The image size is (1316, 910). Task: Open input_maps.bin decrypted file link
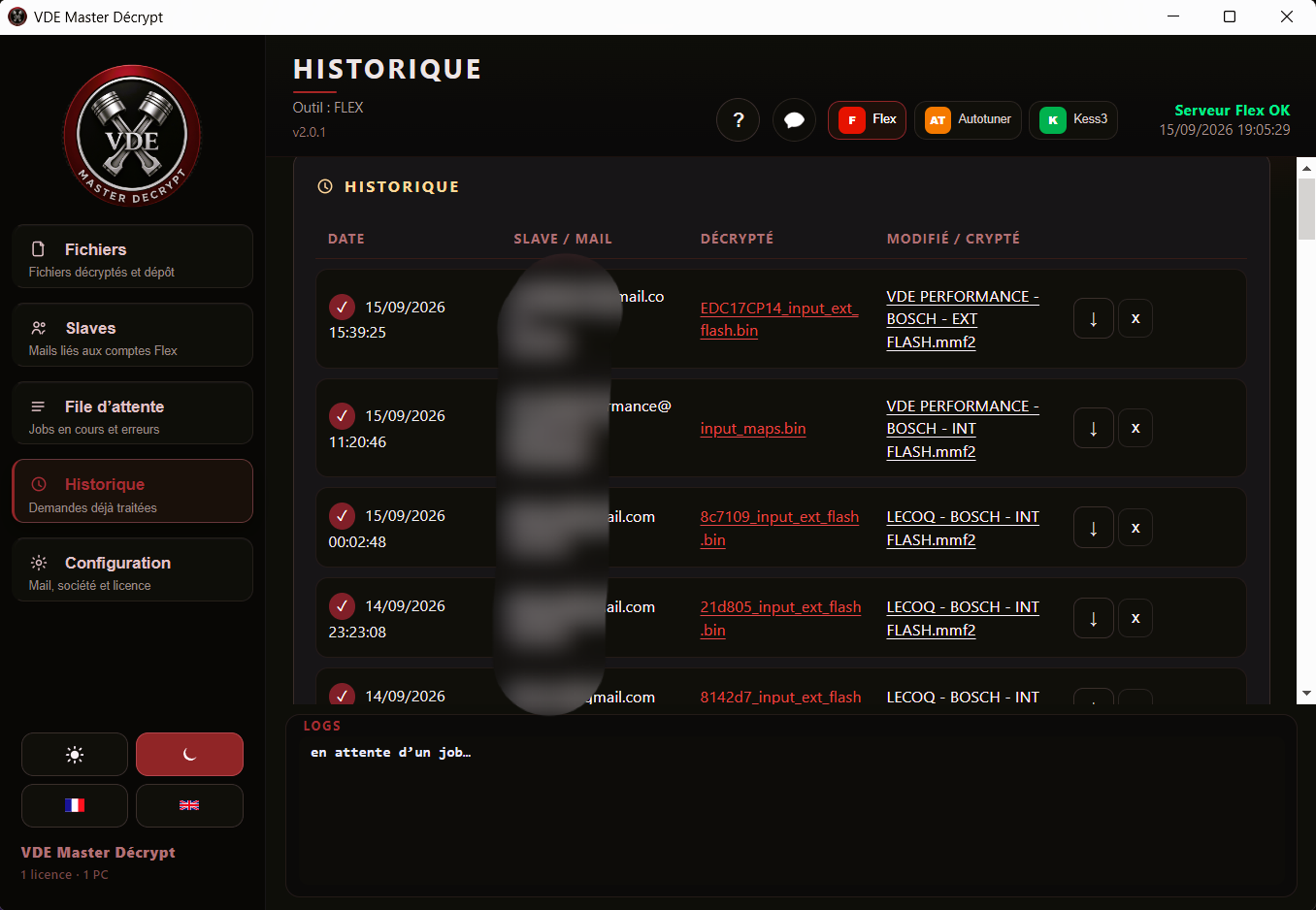point(753,429)
